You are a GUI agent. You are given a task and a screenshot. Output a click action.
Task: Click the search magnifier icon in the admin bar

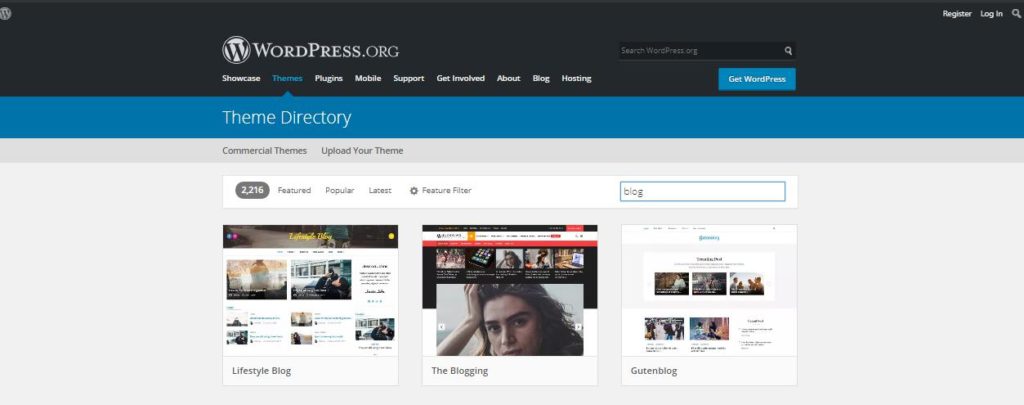click(x=1016, y=13)
